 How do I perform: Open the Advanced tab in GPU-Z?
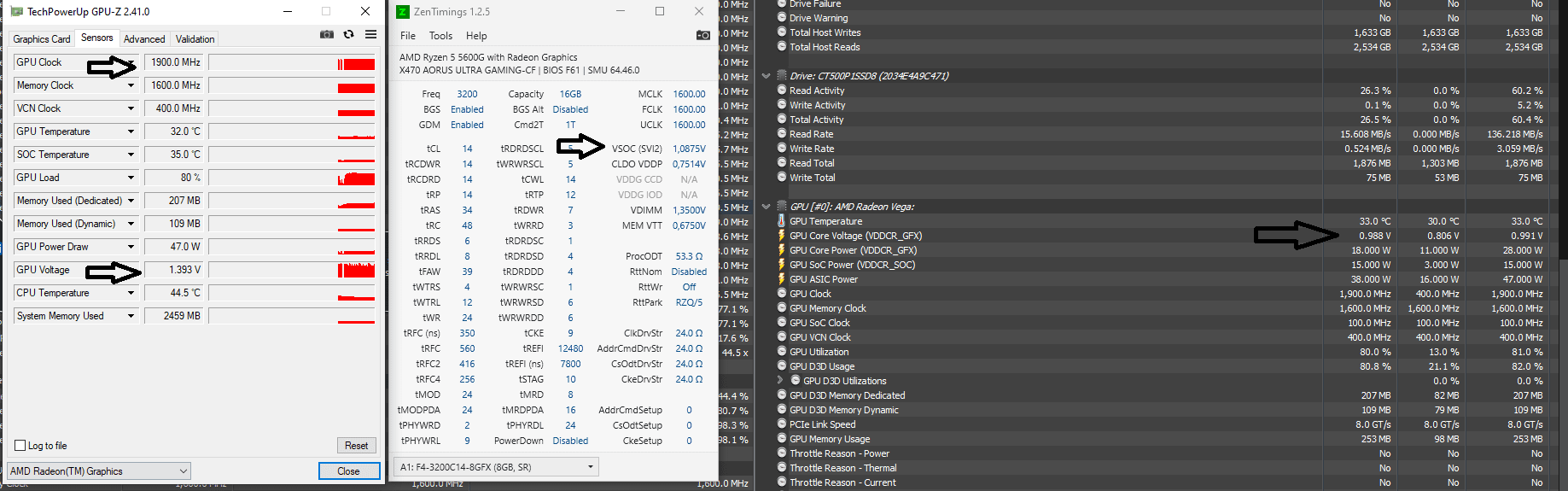point(144,39)
